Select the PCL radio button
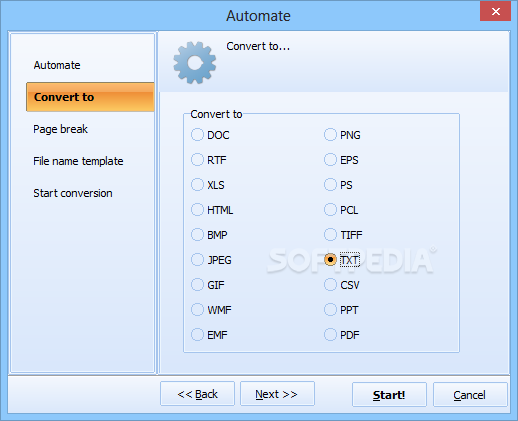This screenshot has width=518, height=421. pyautogui.click(x=330, y=210)
